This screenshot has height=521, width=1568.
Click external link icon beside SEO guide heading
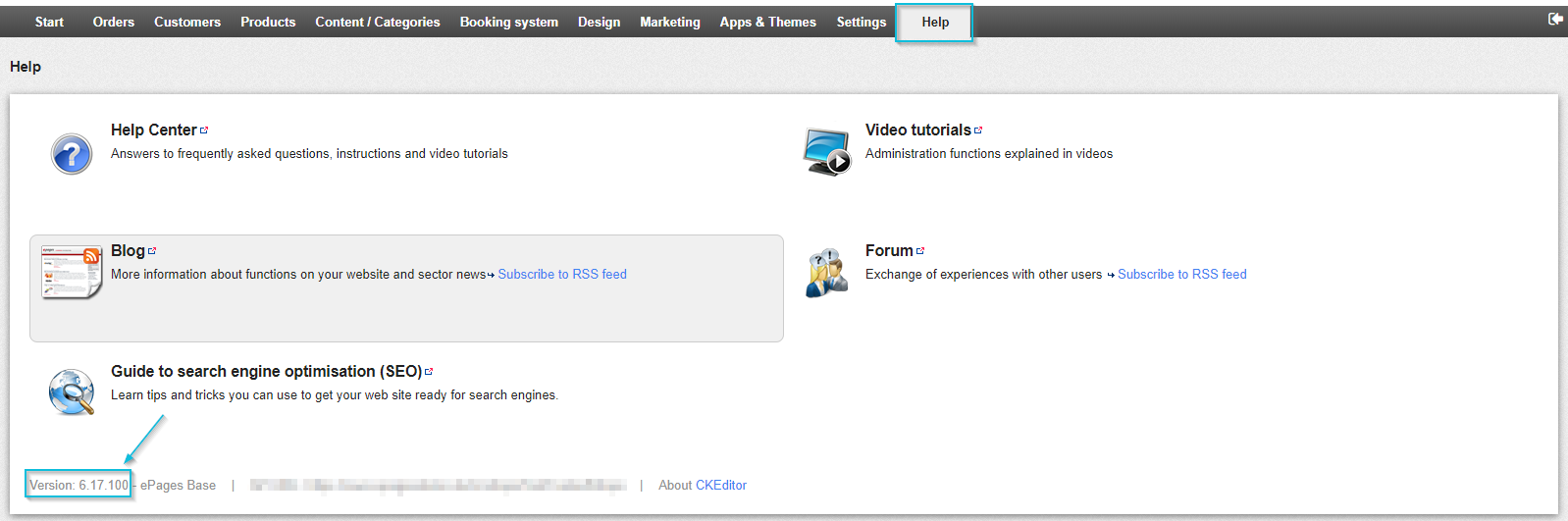click(429, 371)
